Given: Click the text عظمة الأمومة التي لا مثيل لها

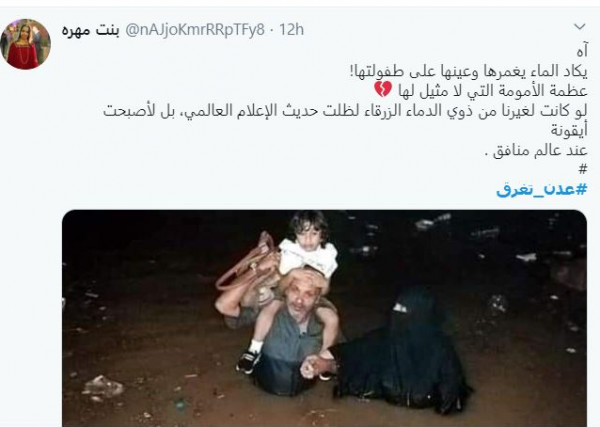Looking at the screenshot, I should coord(492,91).
